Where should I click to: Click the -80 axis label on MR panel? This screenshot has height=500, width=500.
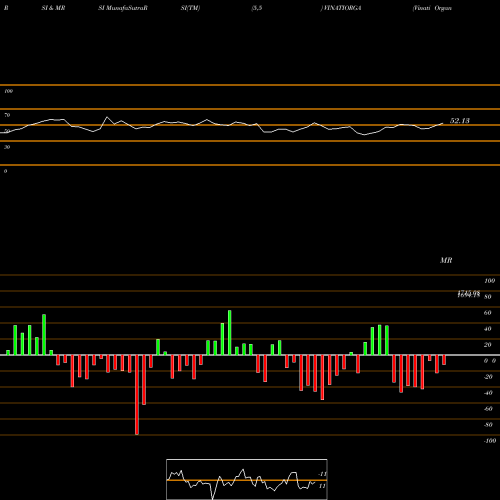(488, 425)
